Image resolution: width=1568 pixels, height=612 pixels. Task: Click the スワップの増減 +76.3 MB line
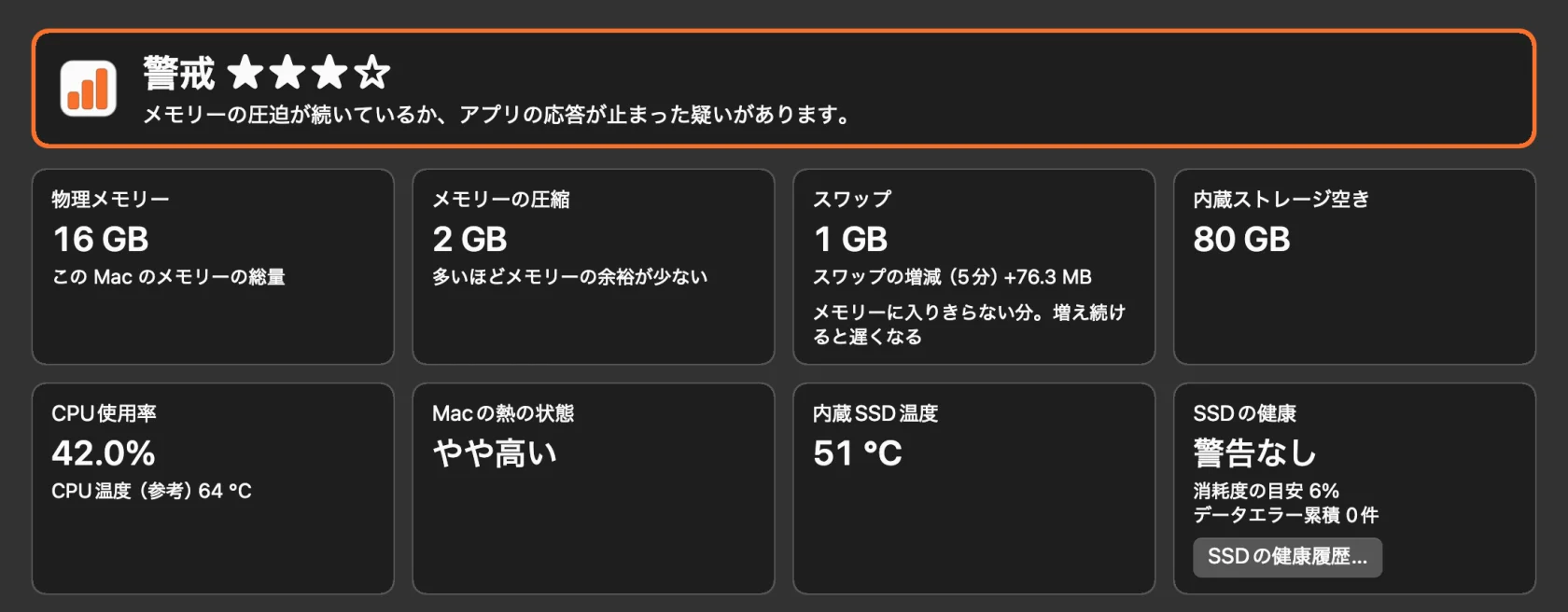click(952, 277)
